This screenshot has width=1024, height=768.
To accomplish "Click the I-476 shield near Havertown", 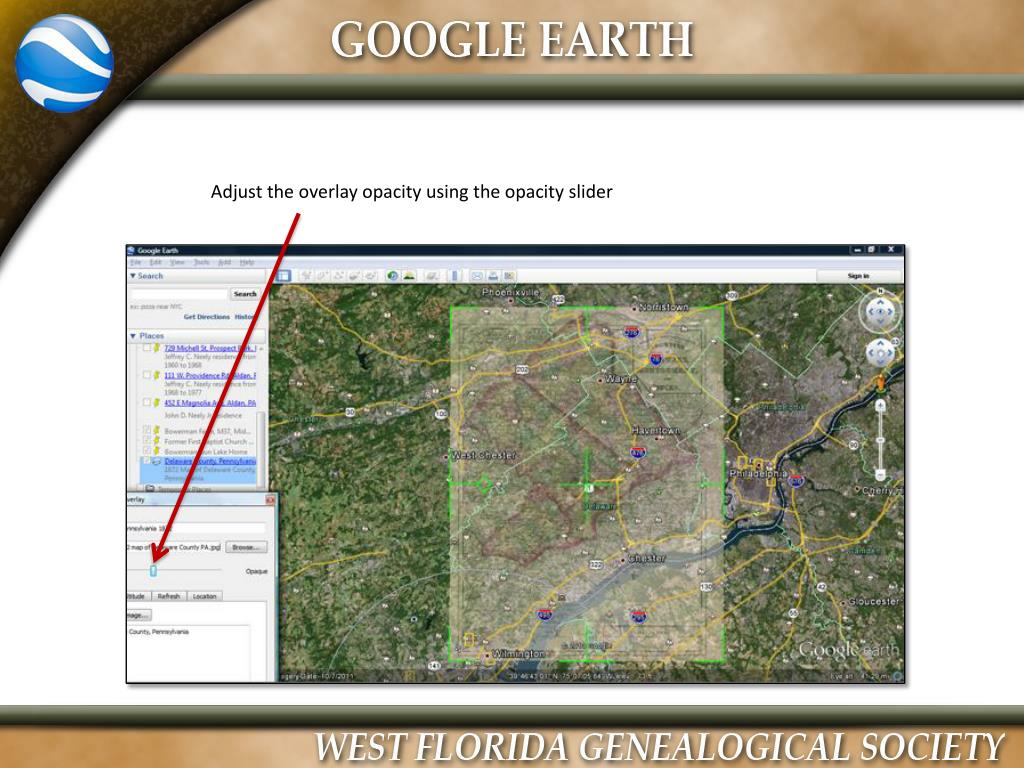I will [x=638, y=452].
